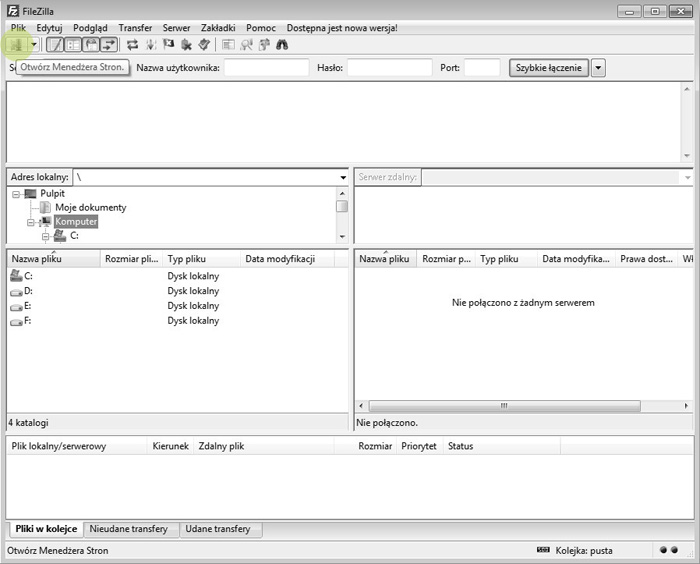The image size is (700, 564).
Task: Open directory listing filters icon
Action: (228, 45)
